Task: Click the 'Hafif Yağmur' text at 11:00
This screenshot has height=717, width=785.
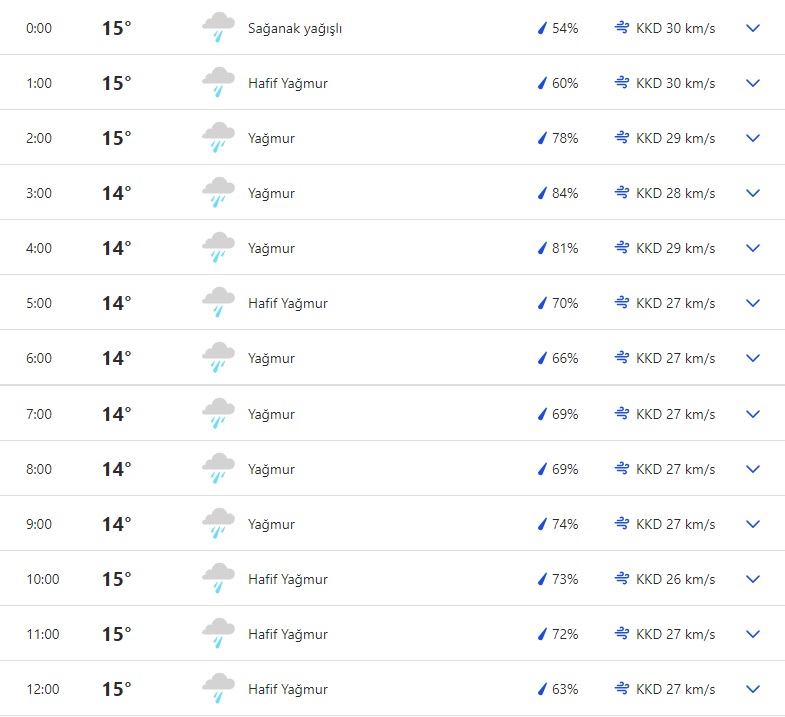Action: pos(288,634)
